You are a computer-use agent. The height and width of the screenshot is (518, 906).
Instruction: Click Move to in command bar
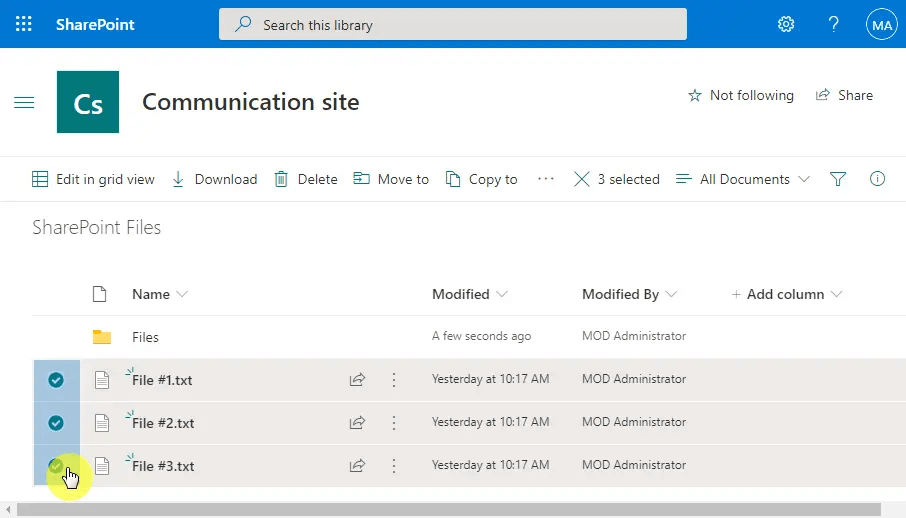391,179
